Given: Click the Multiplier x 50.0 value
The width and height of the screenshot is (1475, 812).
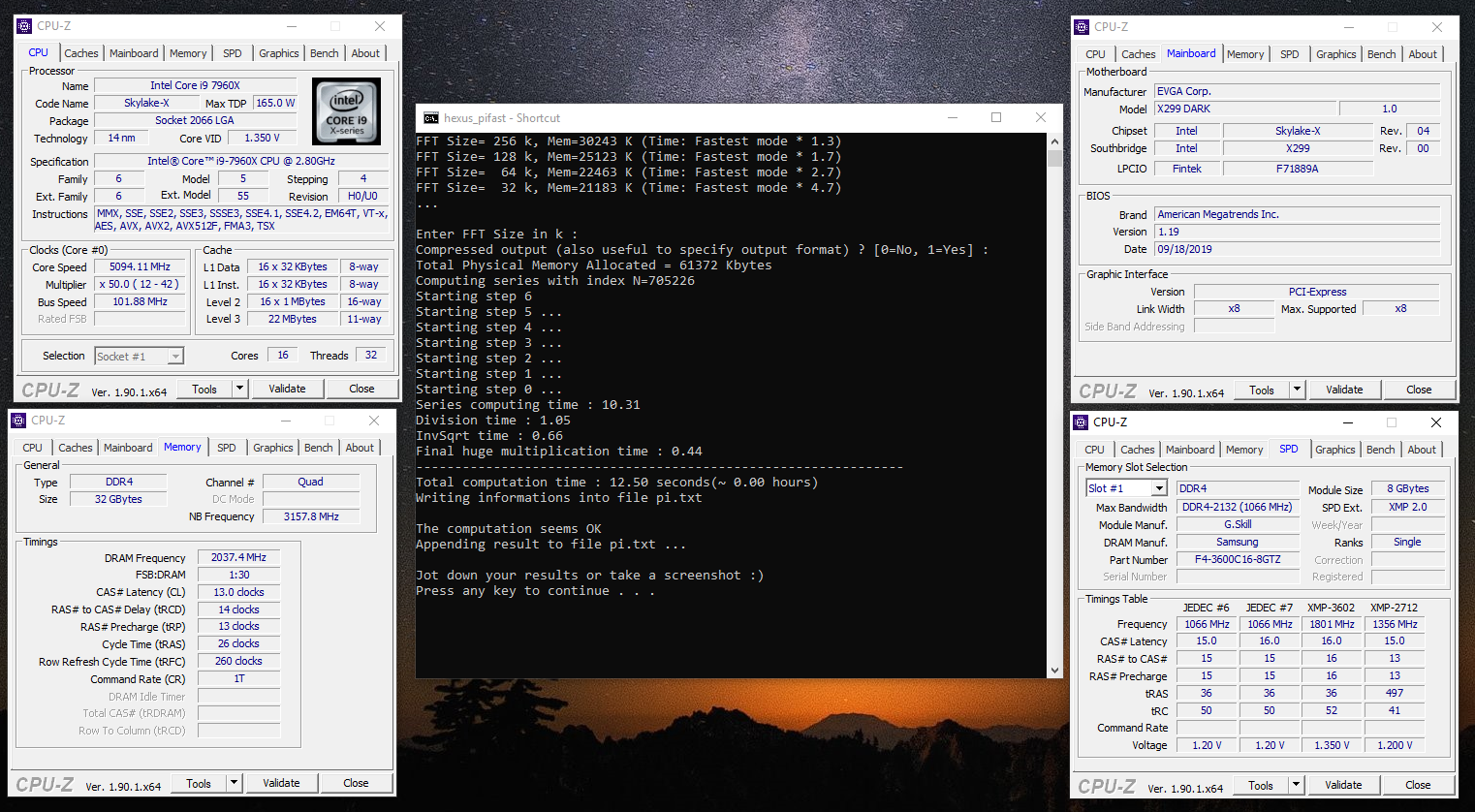Looking at the screenshot, I should [140, 284].
